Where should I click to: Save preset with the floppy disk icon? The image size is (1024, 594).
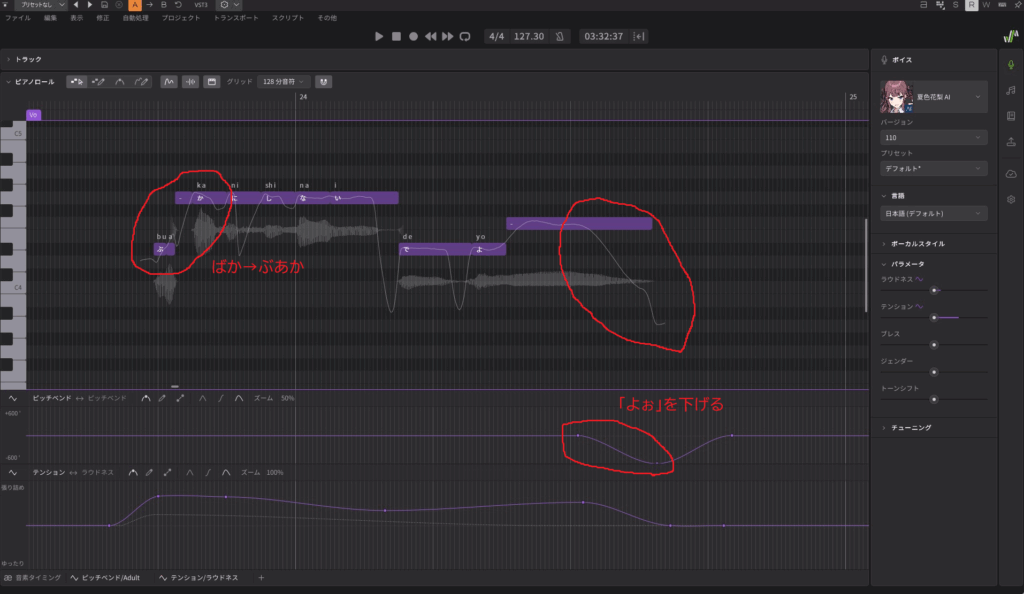(104, 5)
